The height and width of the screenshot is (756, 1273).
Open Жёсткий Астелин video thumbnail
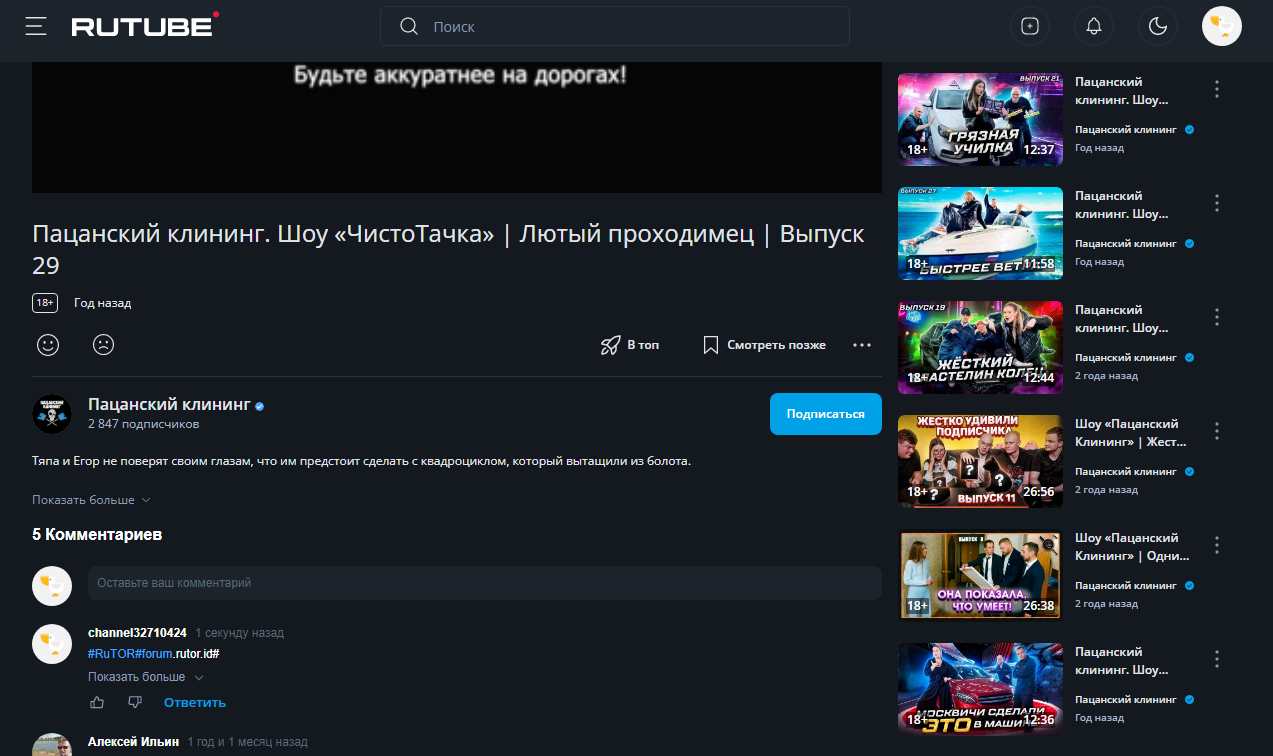point(980,348)
